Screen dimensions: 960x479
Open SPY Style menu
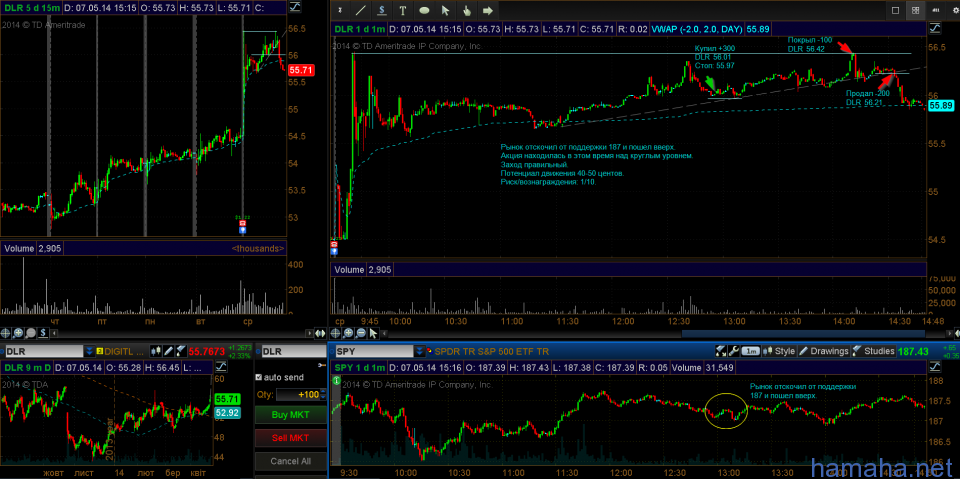pyautogui.click(x=779, y=351)
